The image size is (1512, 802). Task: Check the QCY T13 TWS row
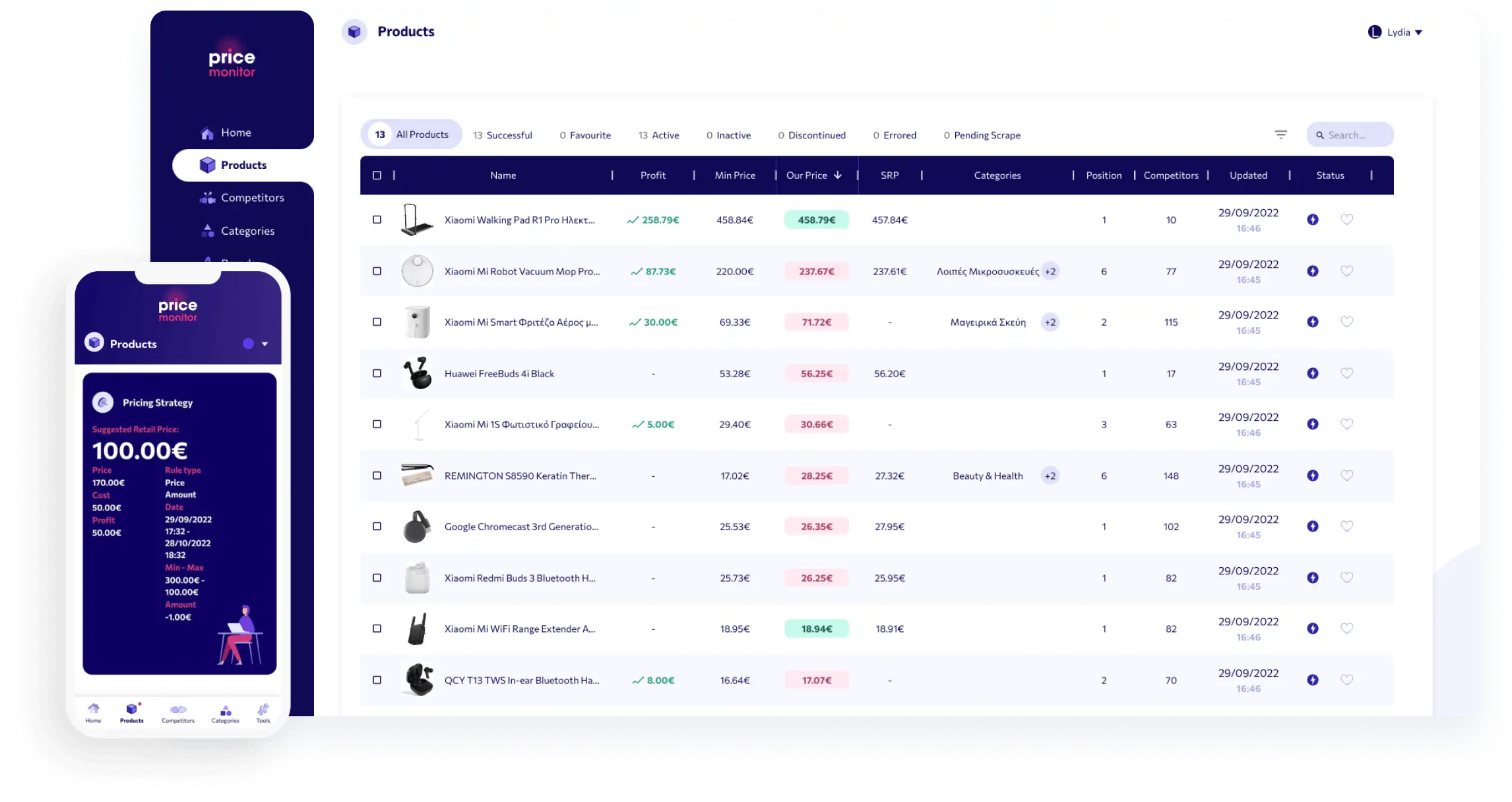tap(377, 680)
